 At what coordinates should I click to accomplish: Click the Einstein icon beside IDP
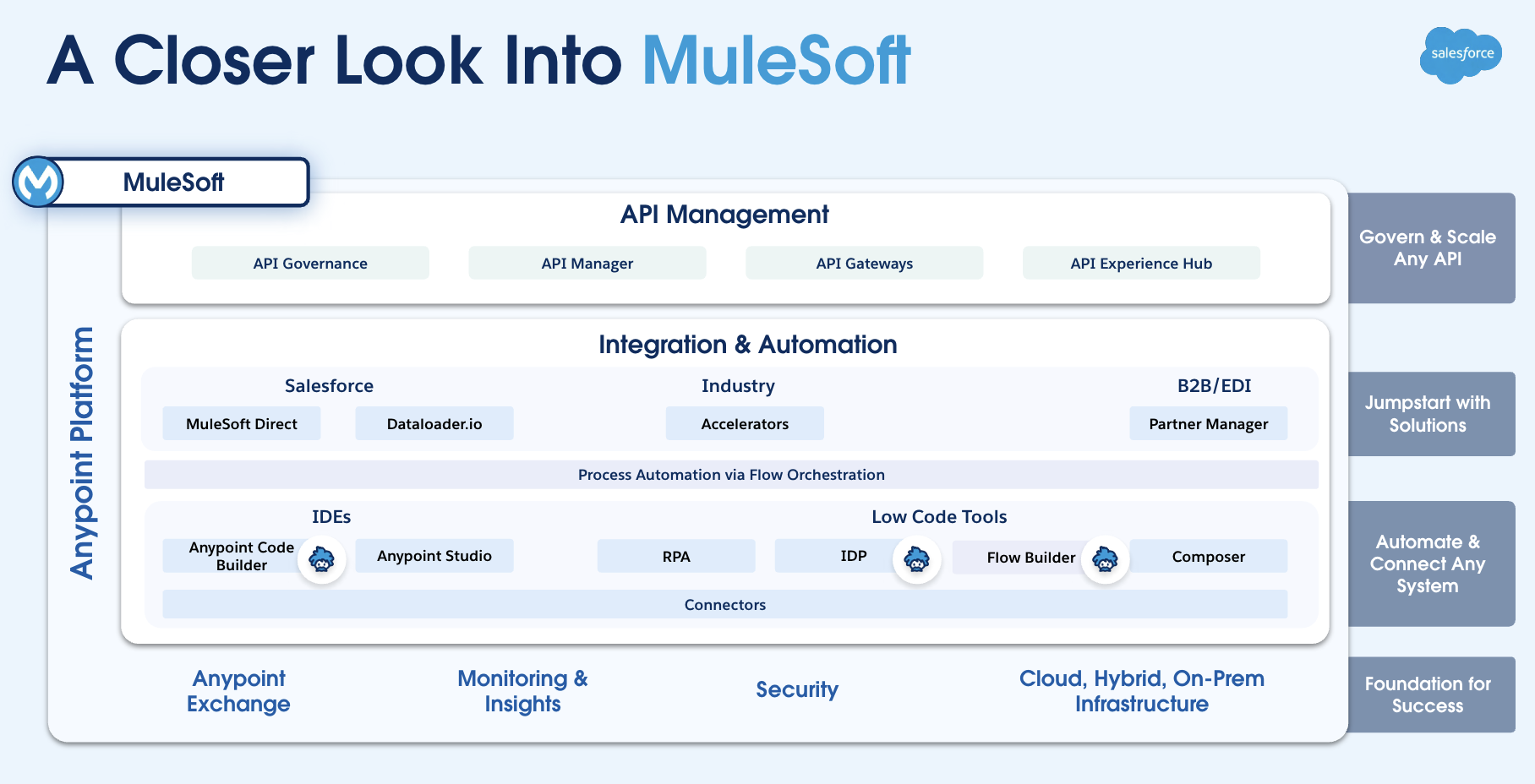point(917,559)
